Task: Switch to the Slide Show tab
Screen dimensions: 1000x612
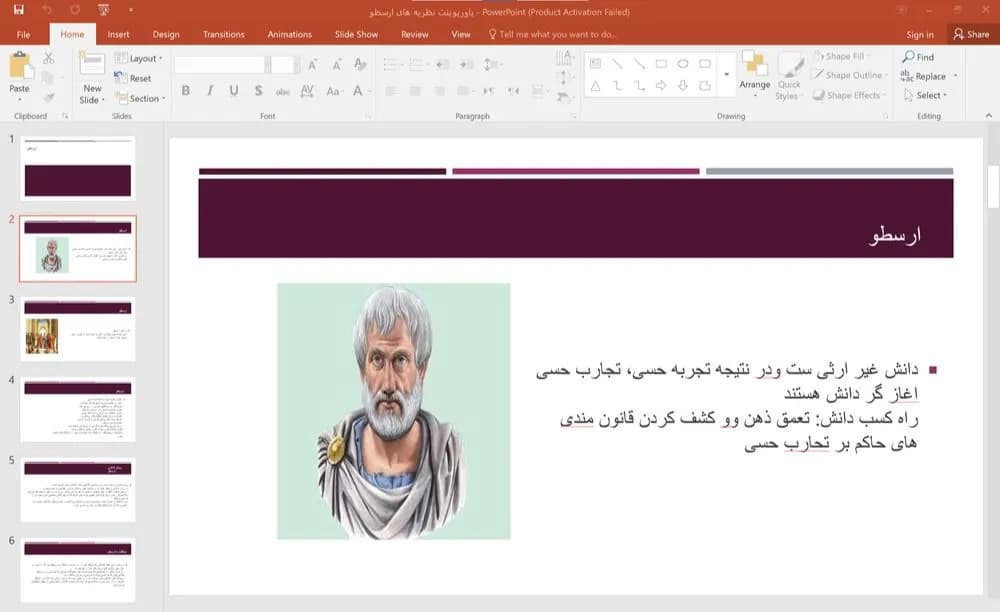Action: 357,34
